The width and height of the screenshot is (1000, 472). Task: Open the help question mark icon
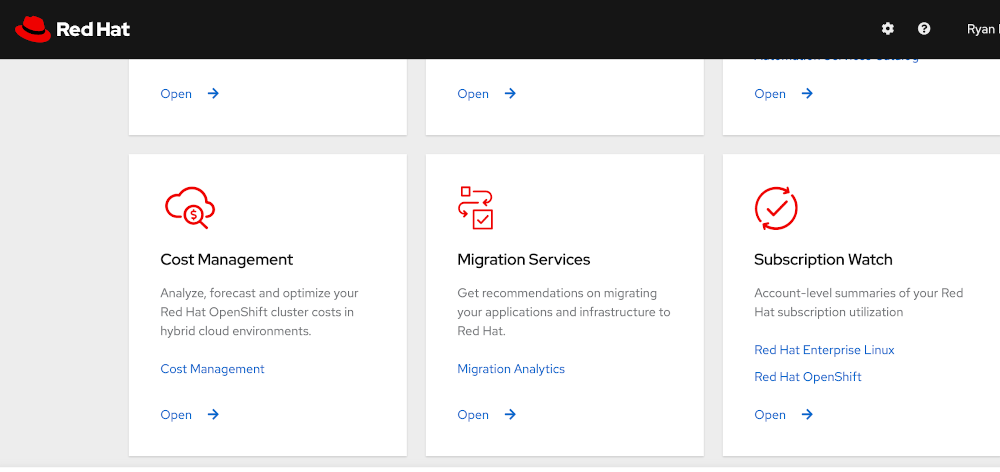pyautogui.click(x=923, y=29)
